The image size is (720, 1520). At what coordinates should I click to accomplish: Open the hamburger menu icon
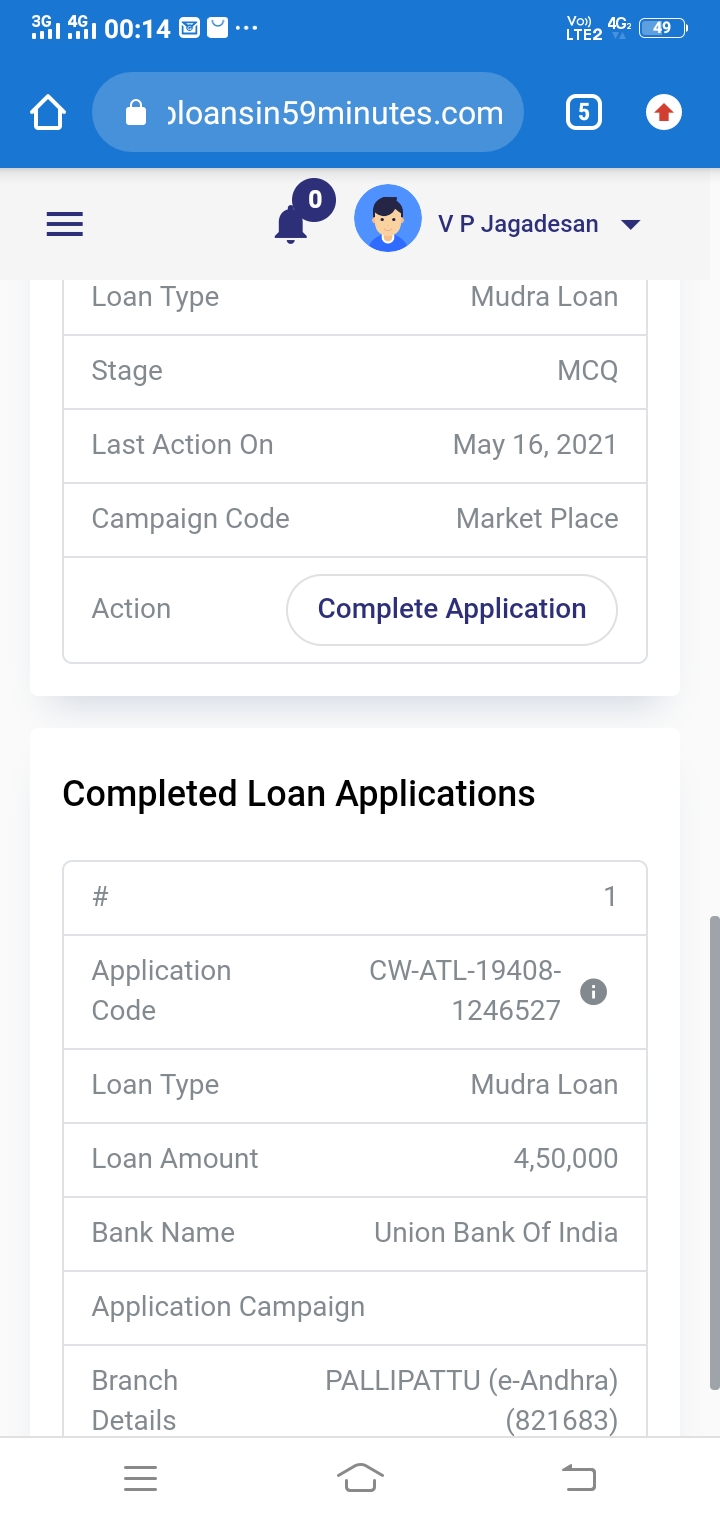click(x=65, y=224)
